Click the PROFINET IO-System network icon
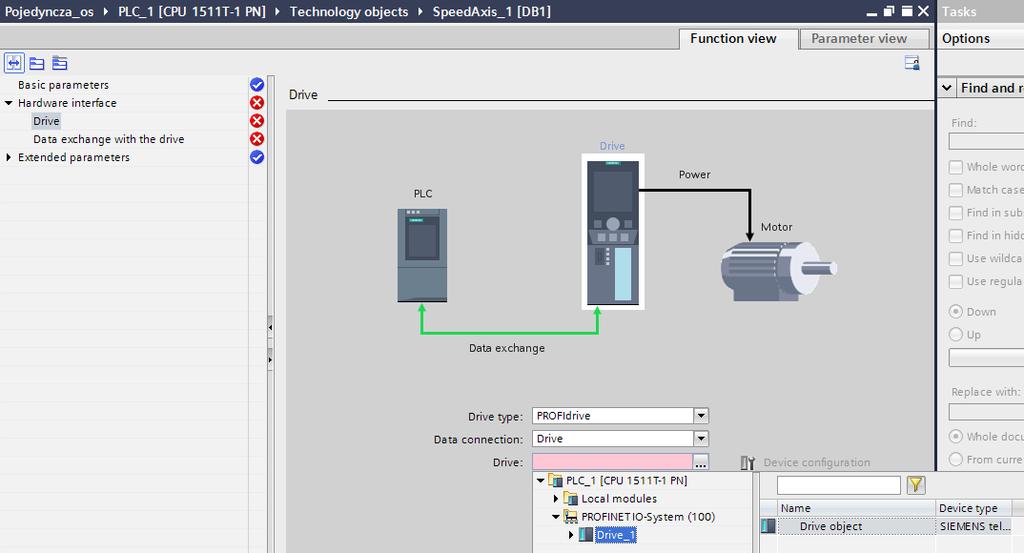Image resolution: width=1024 pixels, height=553 pixels. pos(571,517)
